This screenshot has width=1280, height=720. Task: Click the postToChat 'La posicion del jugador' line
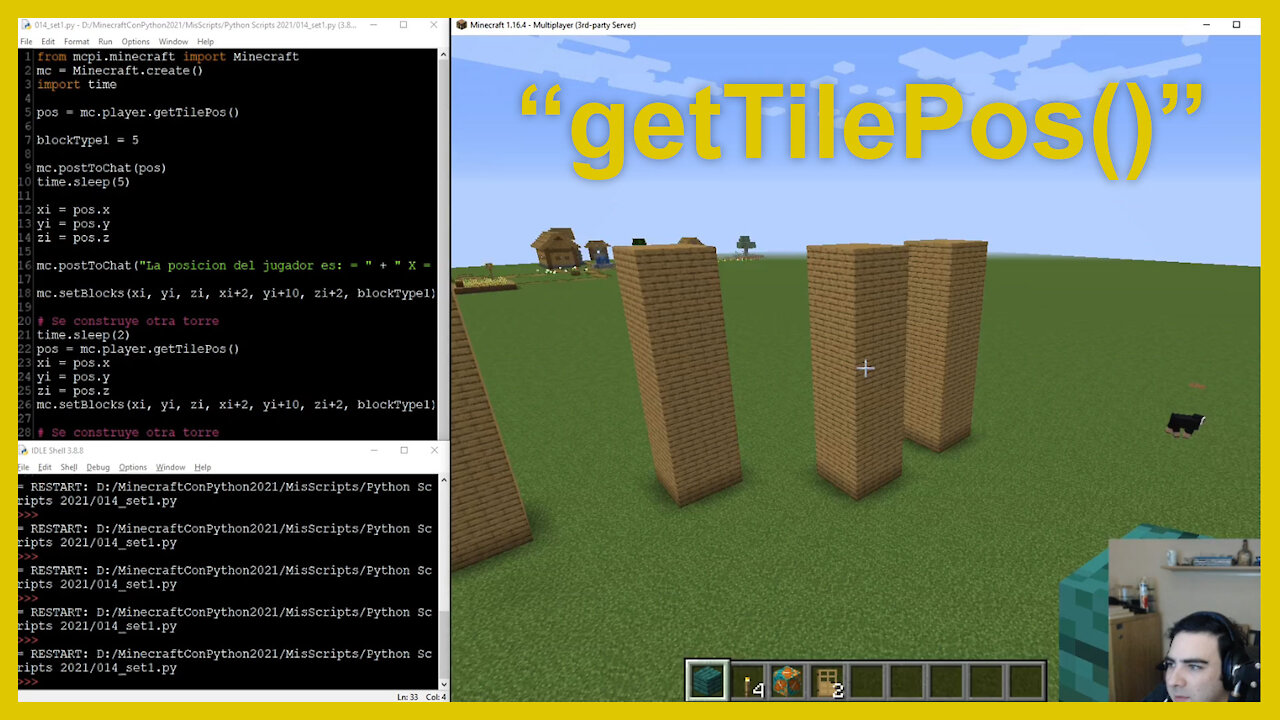click(x=234, y=265)
